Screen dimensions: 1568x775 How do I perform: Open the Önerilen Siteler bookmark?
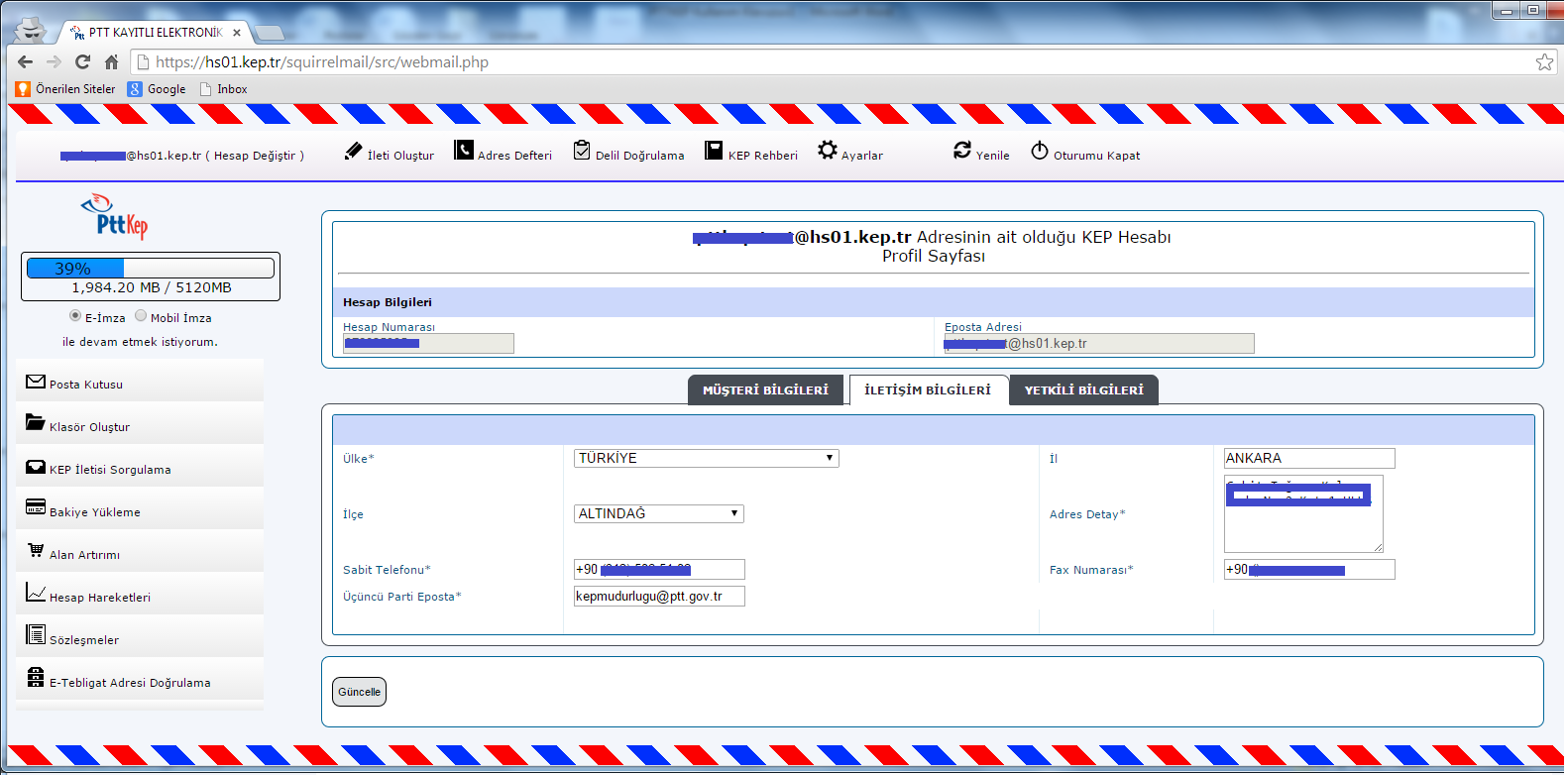click(65, 89)
